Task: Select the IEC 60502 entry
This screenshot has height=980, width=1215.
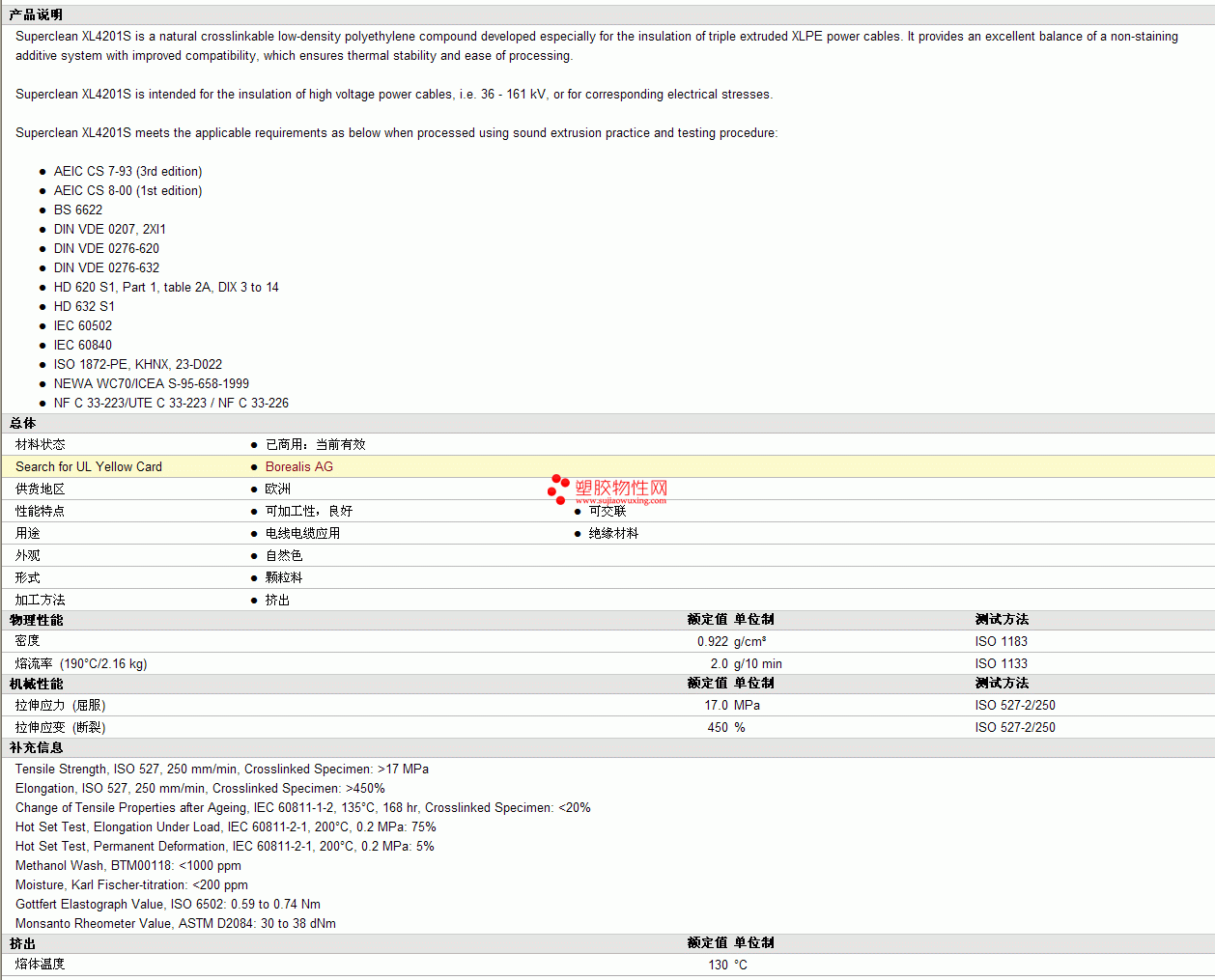Action: pos(83,325)
